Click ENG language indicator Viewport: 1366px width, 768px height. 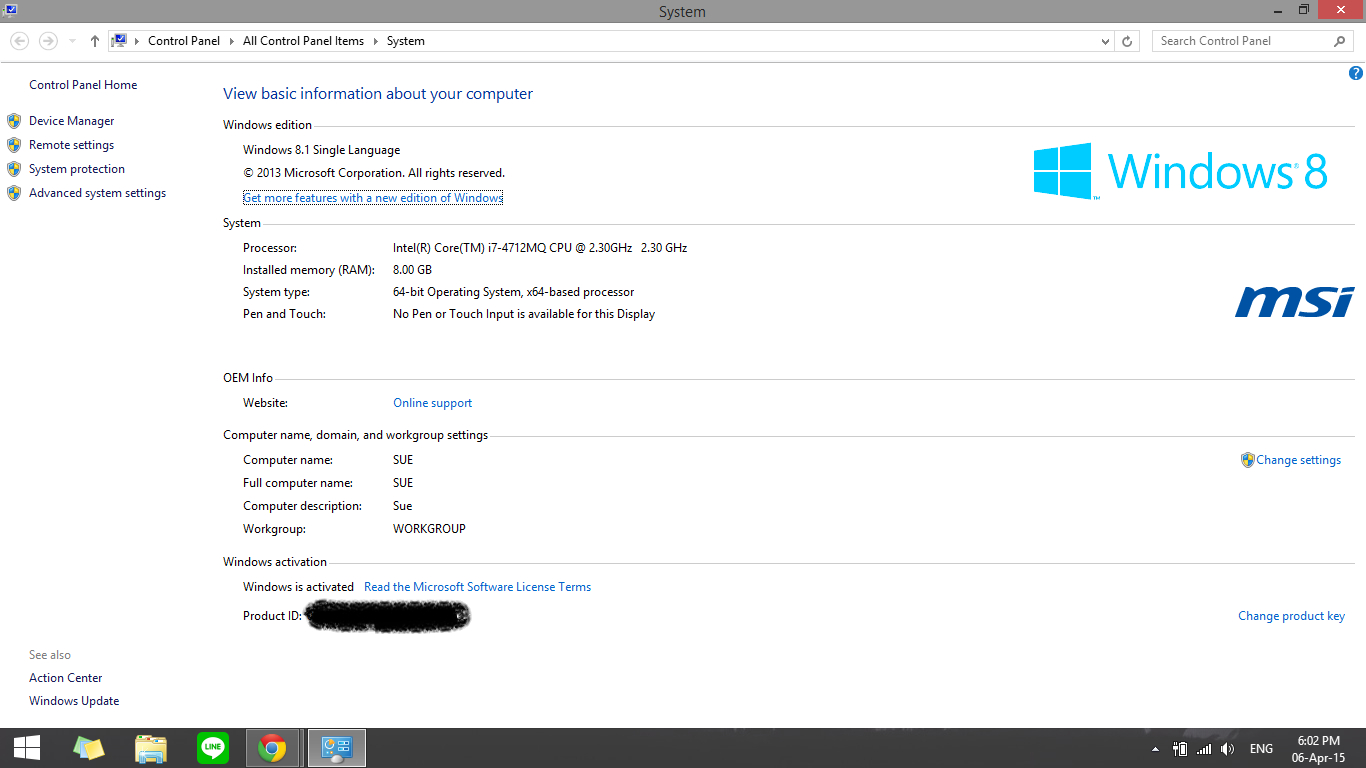(x=1261, y=749)
